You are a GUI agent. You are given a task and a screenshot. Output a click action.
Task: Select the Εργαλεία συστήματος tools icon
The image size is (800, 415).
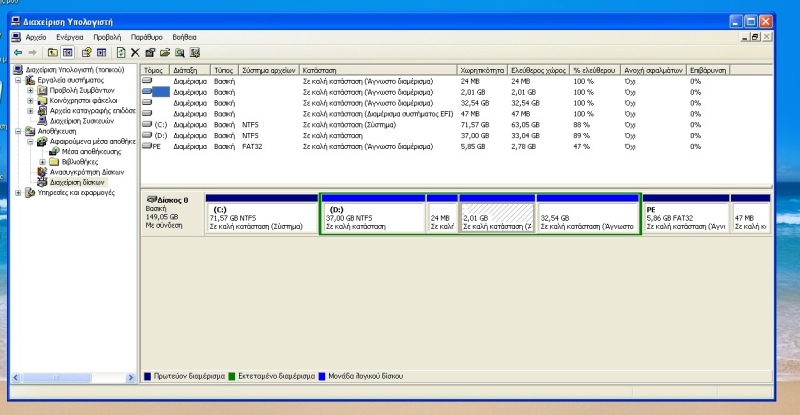30,80
